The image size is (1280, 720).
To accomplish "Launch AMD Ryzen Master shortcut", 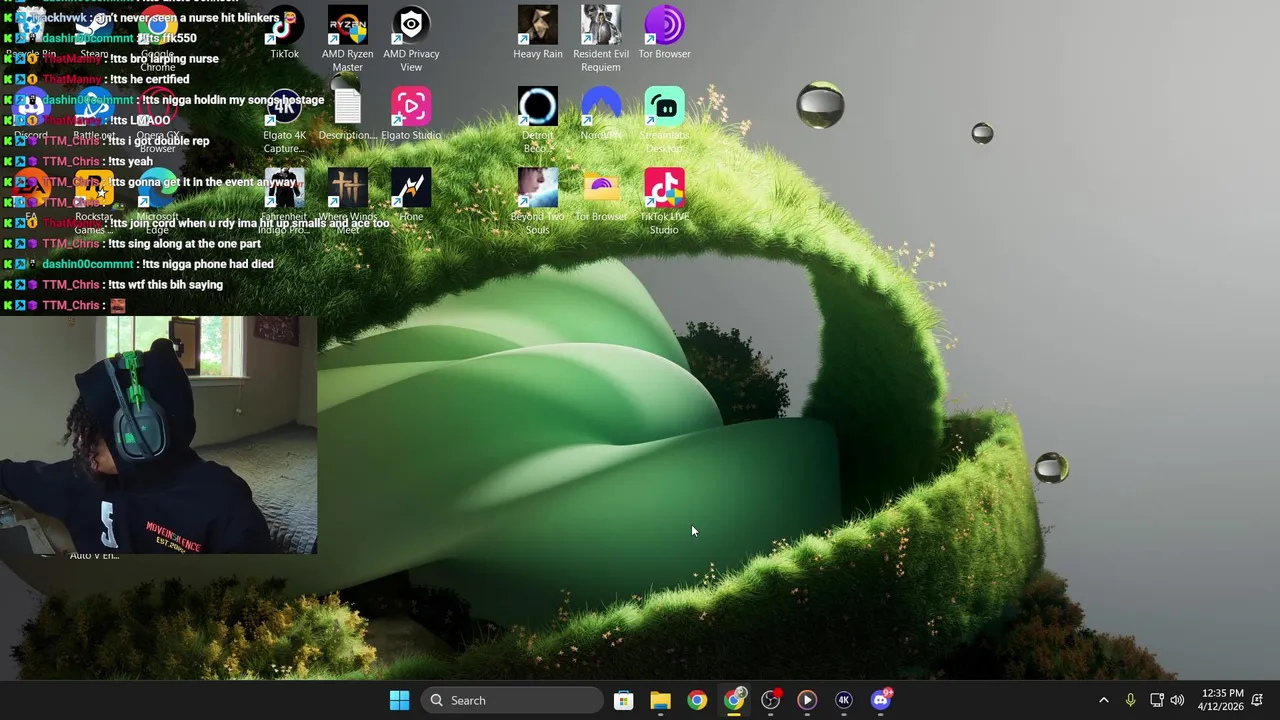I will point(347,39).
